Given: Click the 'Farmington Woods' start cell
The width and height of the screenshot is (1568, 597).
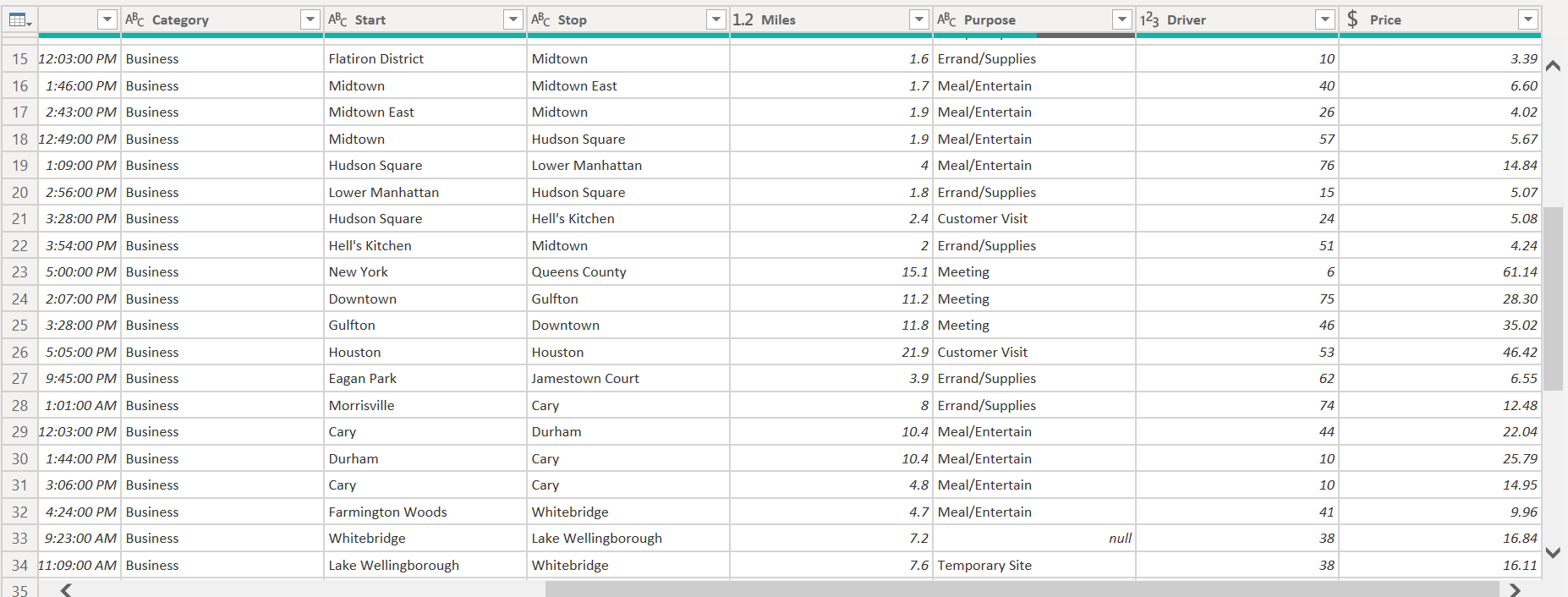Looking at the screenshot, I should [425, 512].
